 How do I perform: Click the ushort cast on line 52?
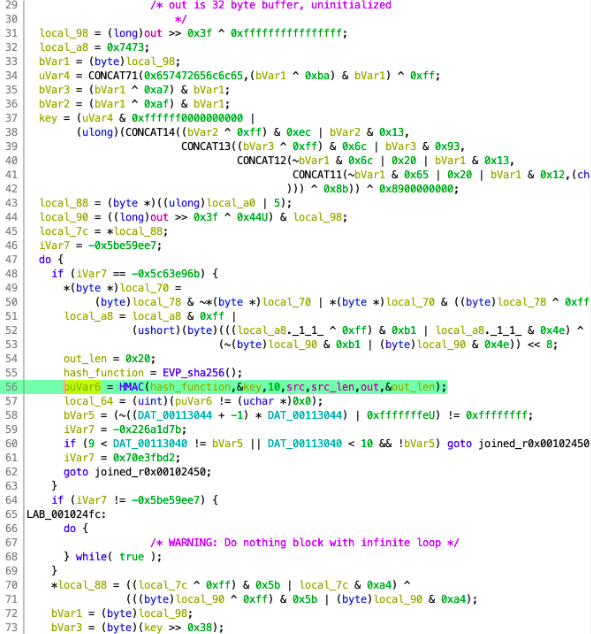(x=156, y=330)
